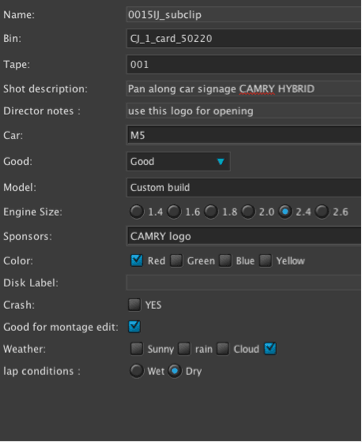Click the empty Disk Label field
The width and height of the screenshot is (362, 442).
click(x=244, y=283)
